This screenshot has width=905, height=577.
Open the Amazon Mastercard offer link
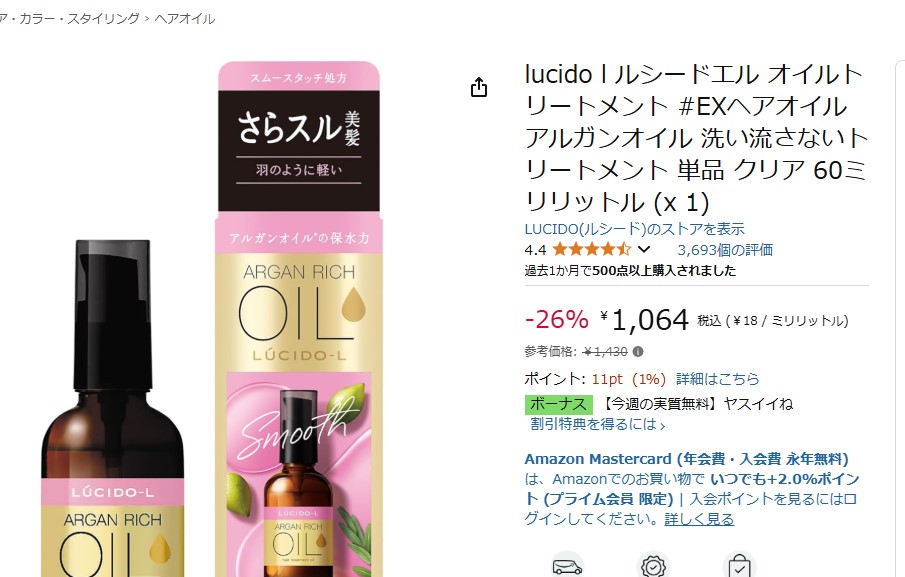[686, 459]
